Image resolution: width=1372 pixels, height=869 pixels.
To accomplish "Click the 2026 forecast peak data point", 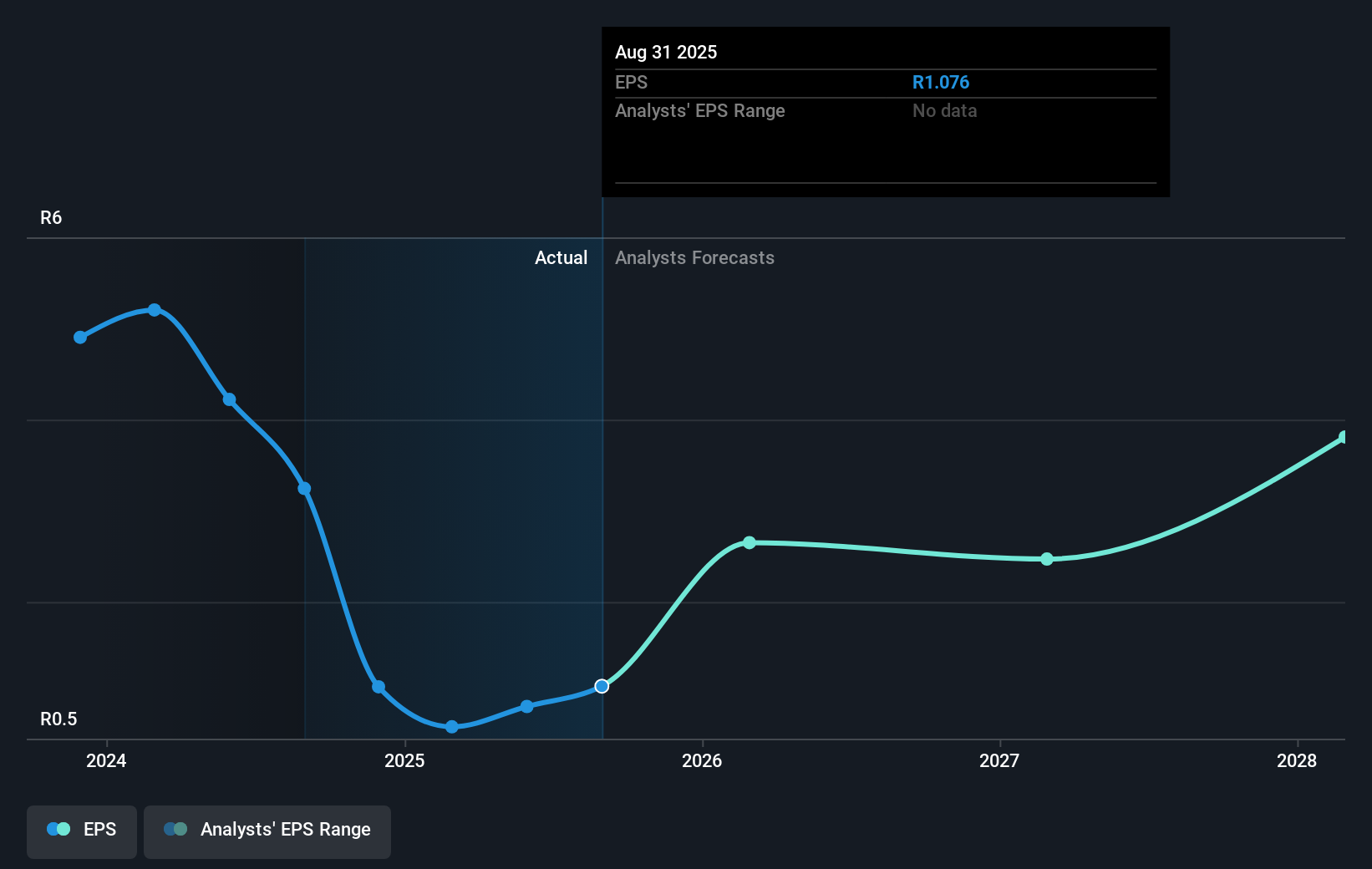I will point(749,543).
